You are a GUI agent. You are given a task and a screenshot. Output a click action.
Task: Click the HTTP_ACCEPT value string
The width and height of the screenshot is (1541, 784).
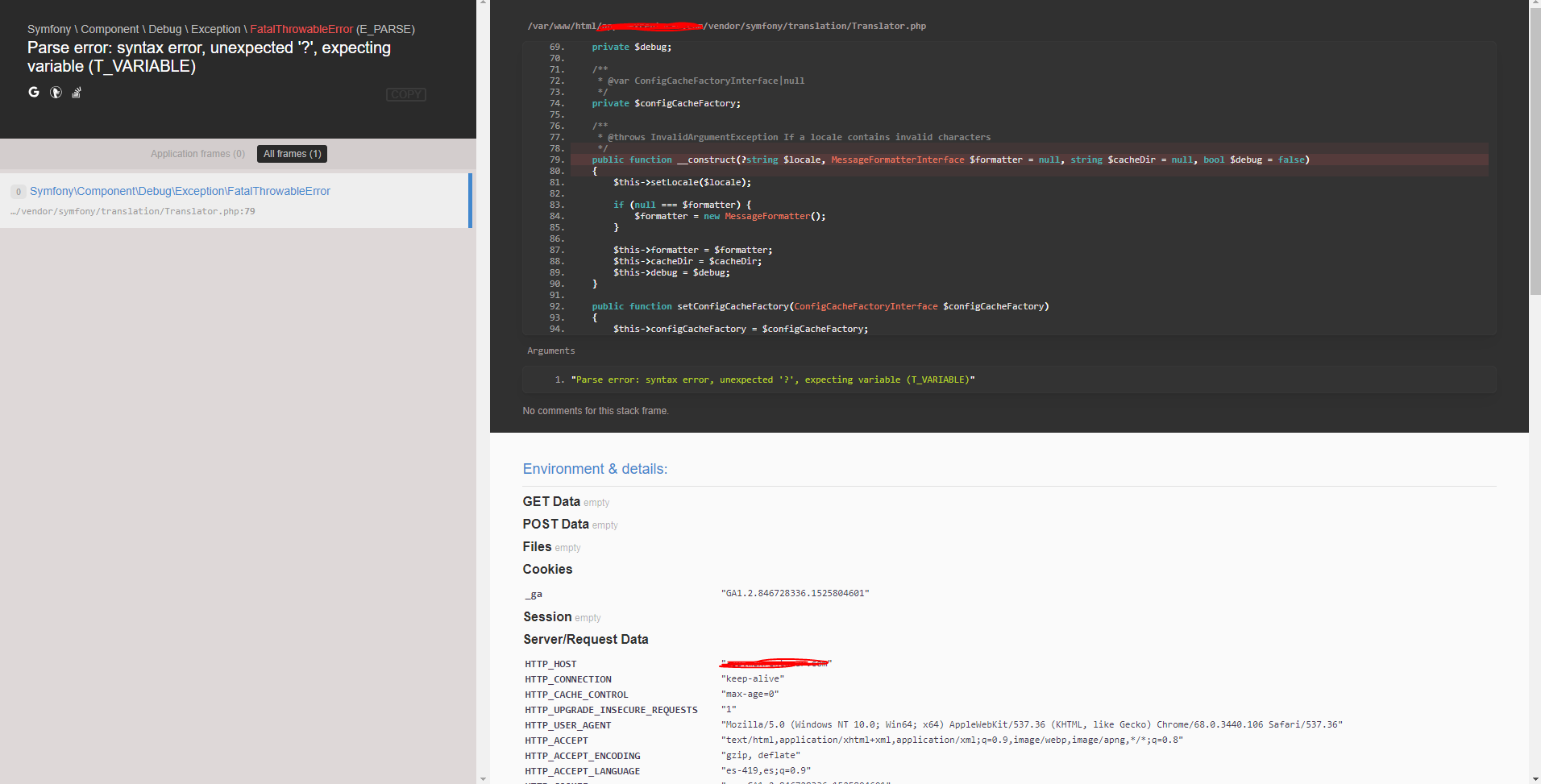coord(952,740)
